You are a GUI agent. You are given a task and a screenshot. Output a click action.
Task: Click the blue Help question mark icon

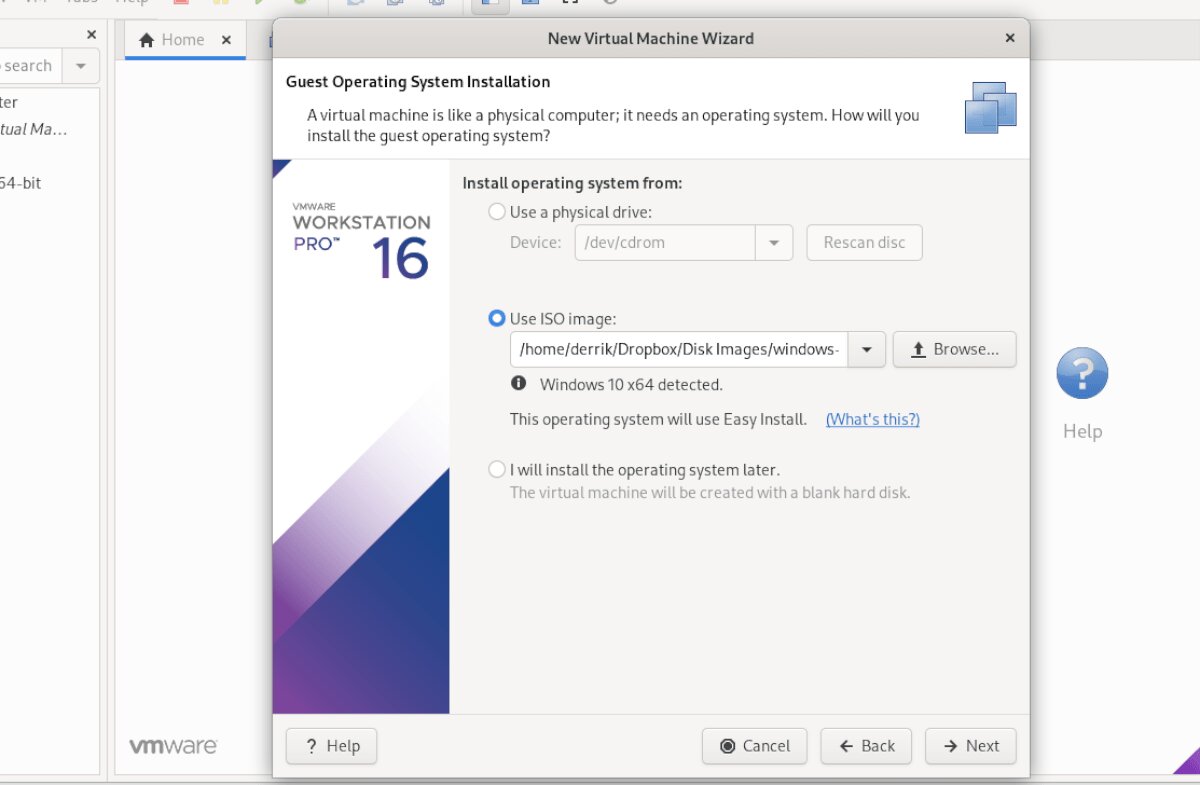(x=1082, y=372)
